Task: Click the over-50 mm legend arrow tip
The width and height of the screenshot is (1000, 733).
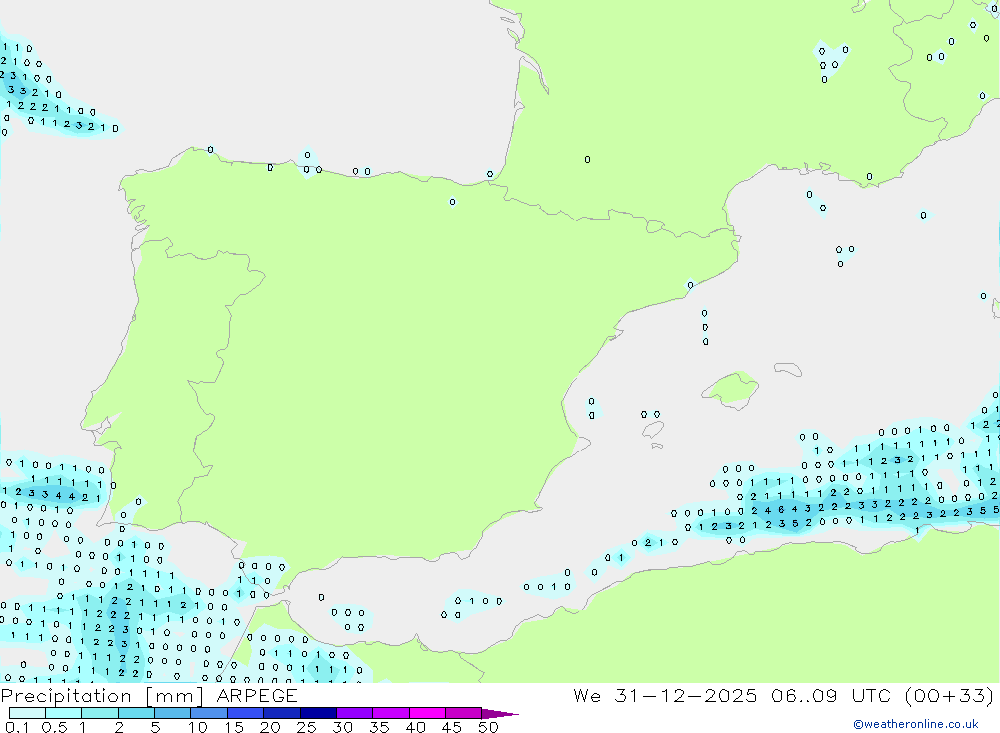Action: pos(501,714)
